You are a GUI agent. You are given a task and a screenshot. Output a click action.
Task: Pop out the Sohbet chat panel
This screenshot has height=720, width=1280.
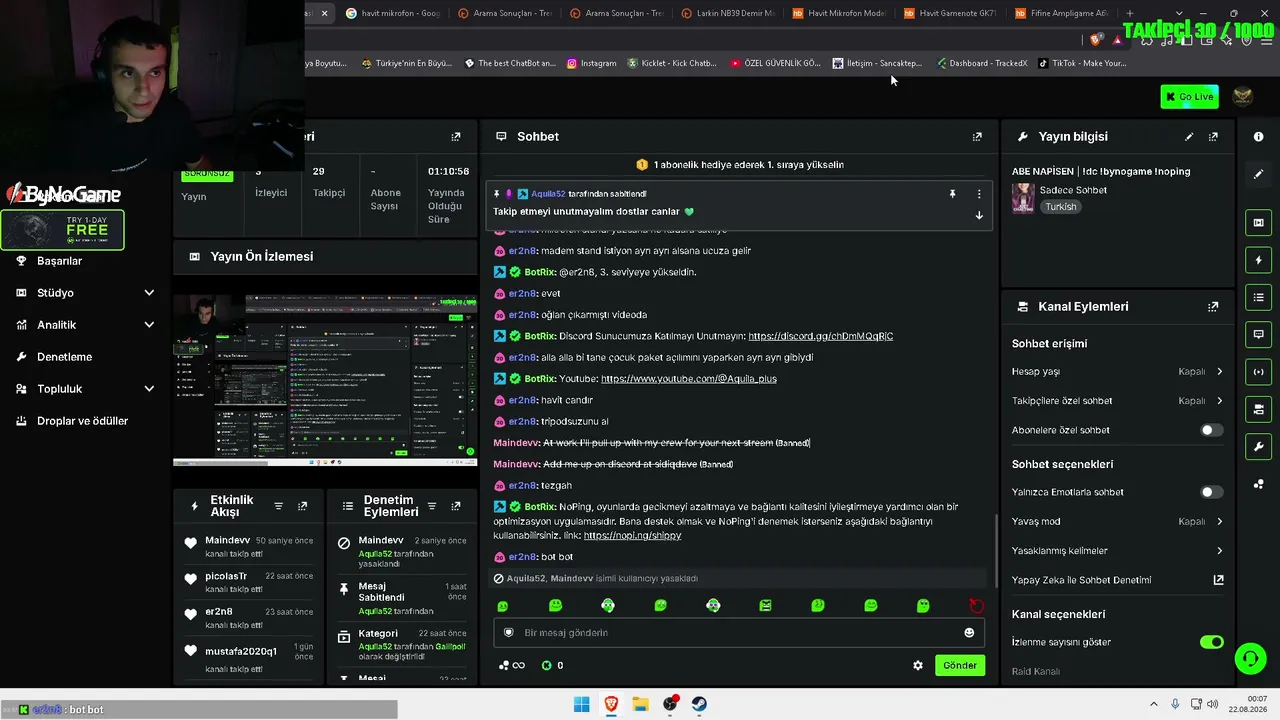coord(977,137)
